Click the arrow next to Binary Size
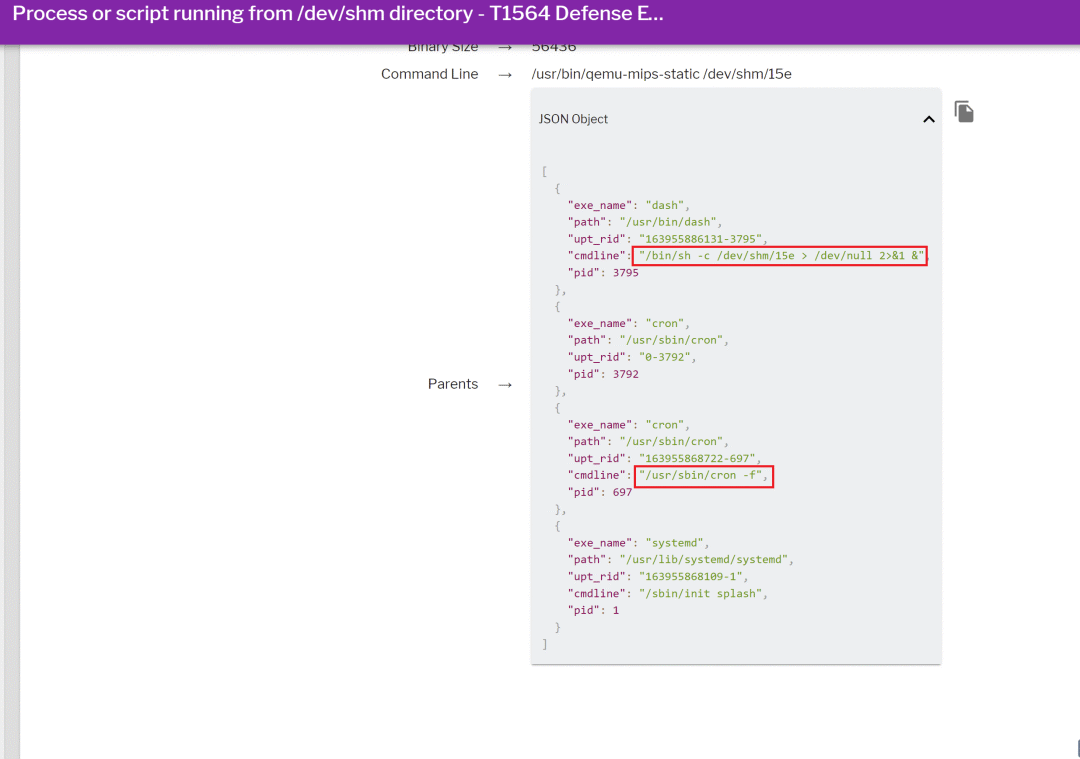 click(x=505, y=47)
